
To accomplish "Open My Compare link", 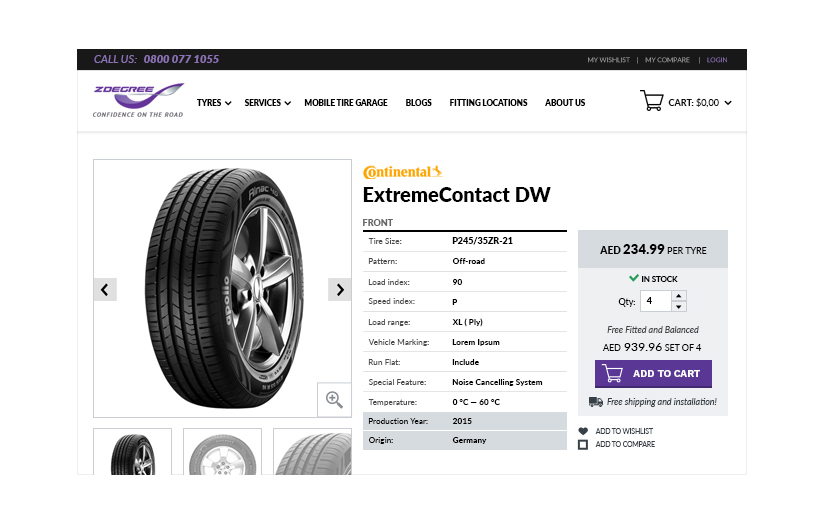I will [667, 60].
